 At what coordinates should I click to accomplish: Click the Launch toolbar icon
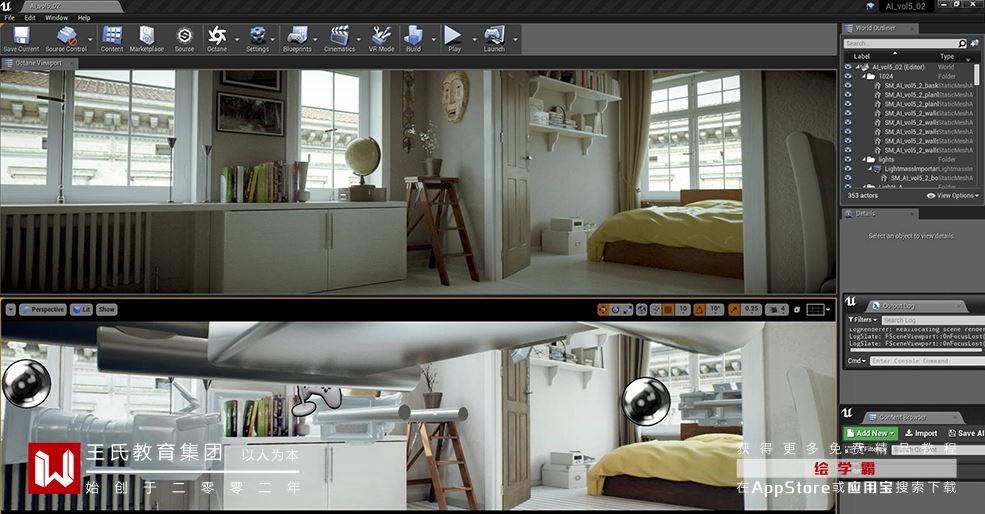(x=494, y=38)
